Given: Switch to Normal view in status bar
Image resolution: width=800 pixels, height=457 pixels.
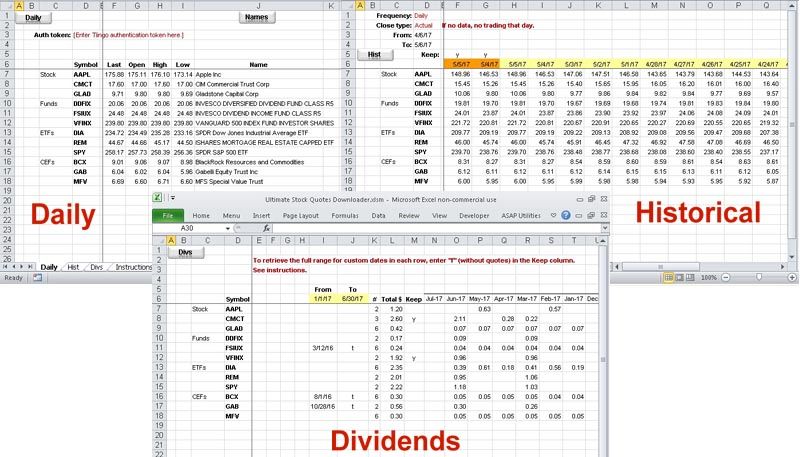Looking at the screenshot, I should pos(669,277).
